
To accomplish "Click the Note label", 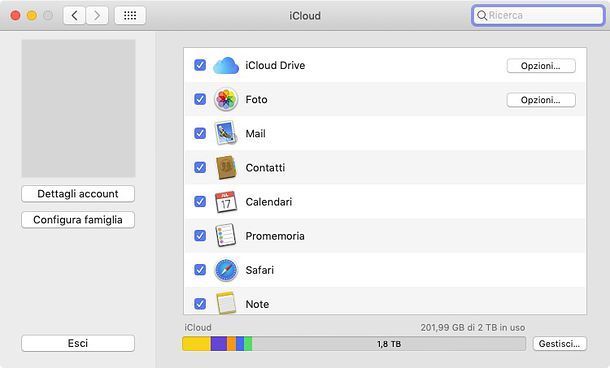I will pyautogui.click(x=257, y=304).
